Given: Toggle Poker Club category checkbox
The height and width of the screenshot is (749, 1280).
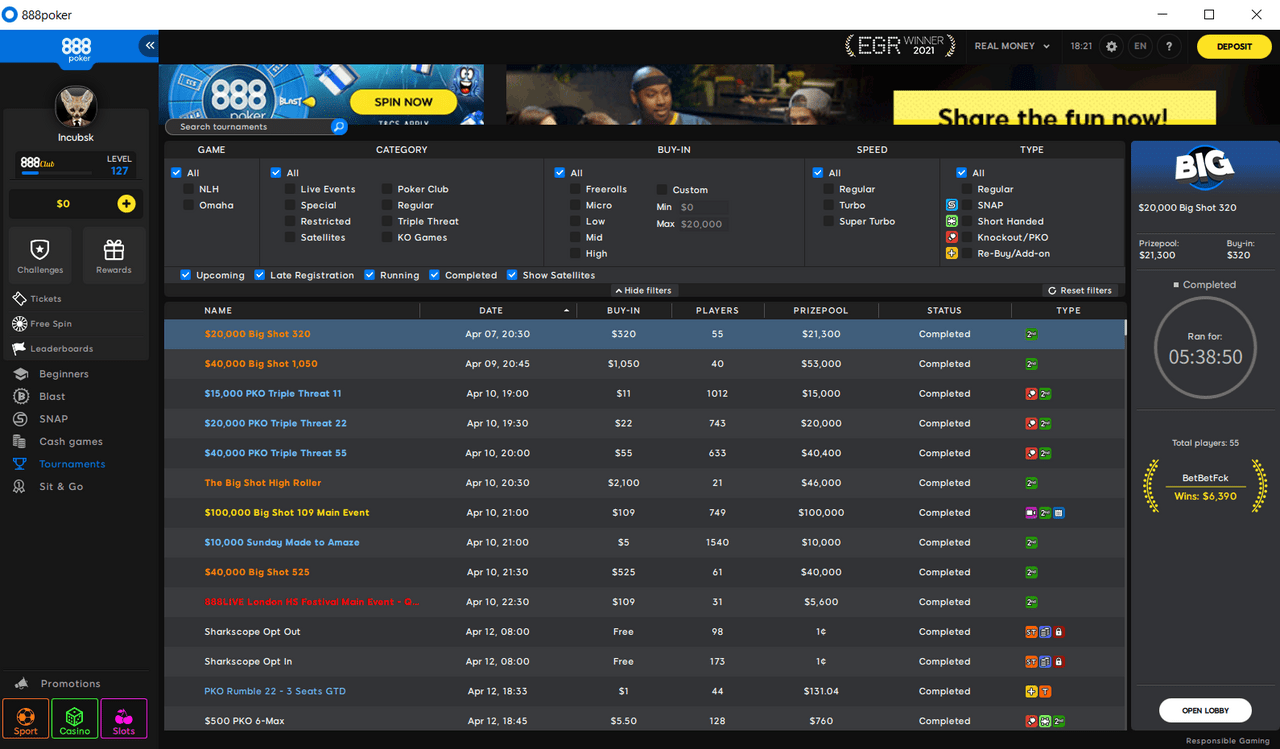Looking at the screenshot, I should (x=388, y=189).
